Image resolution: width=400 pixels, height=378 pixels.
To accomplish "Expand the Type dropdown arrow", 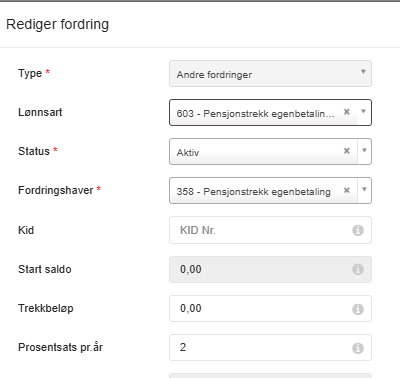I will [363, 72].
